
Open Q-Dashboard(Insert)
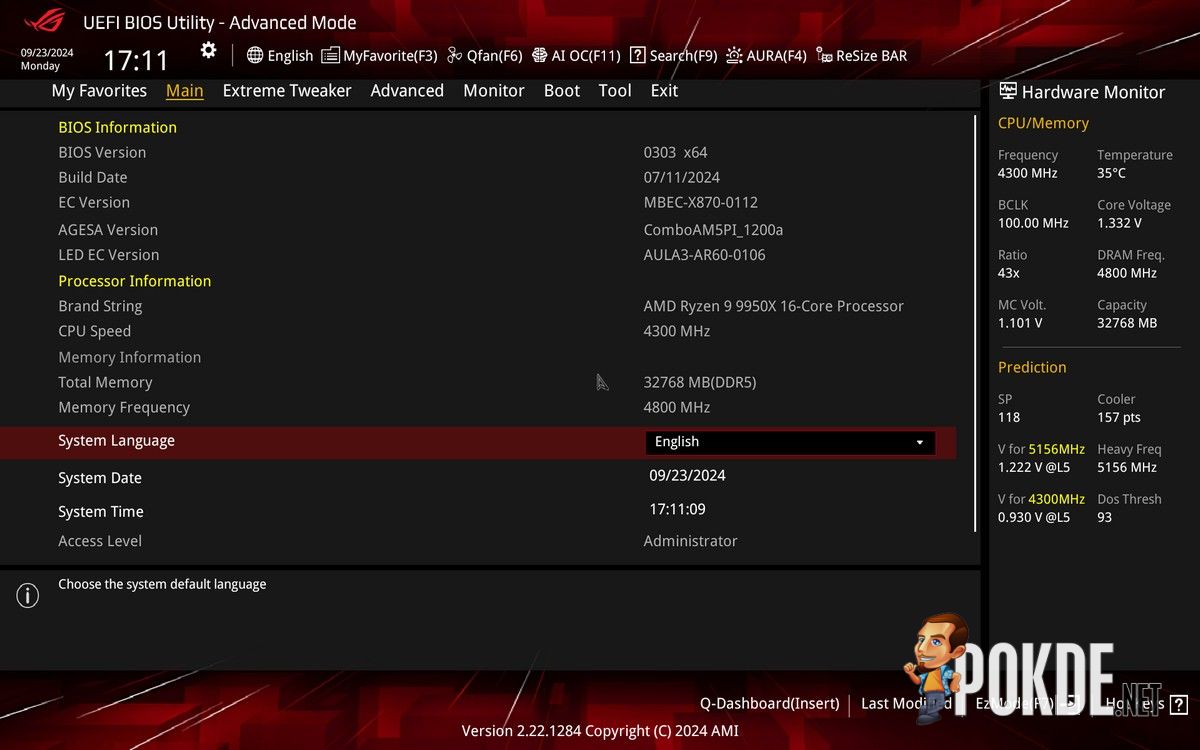tap(769, 703)
